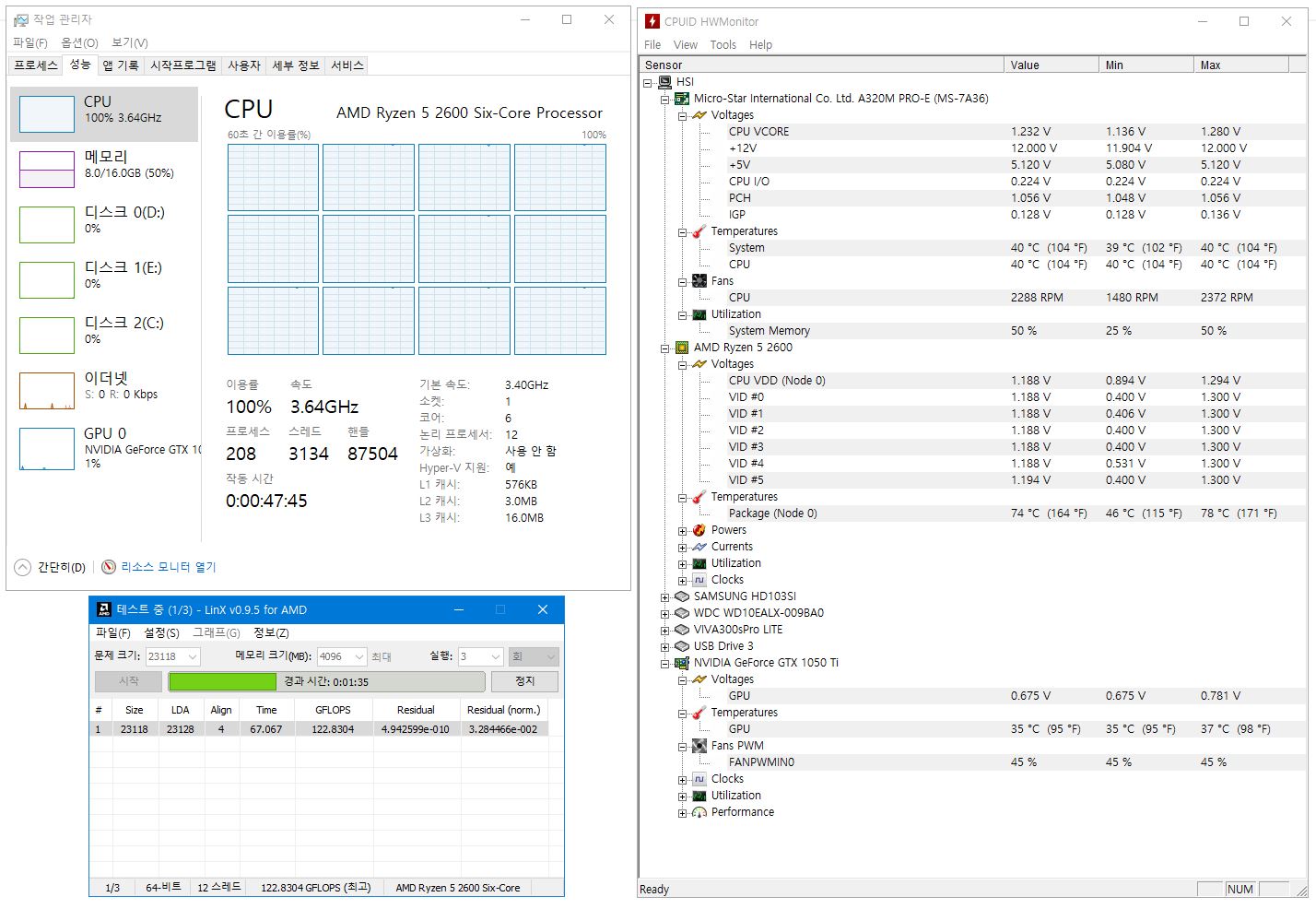Open the problem size dropdown in LinX
This screenshot has height=909, width=1316.
[x=193, y=656]
